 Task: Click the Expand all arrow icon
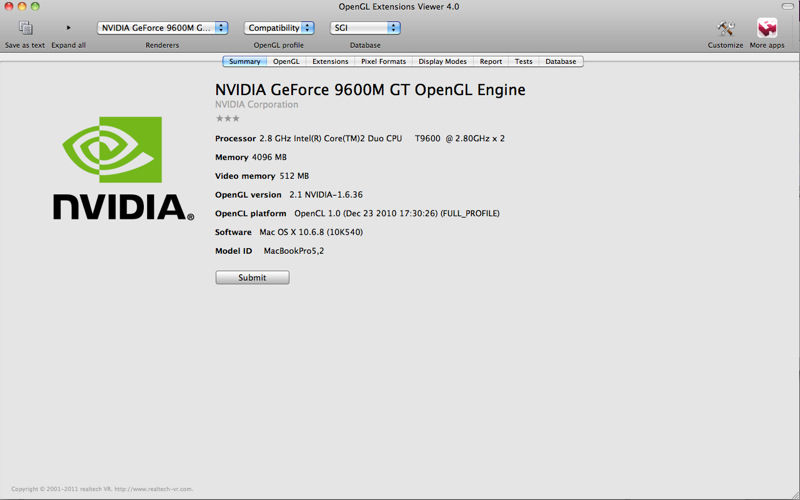tap(69, 28)
